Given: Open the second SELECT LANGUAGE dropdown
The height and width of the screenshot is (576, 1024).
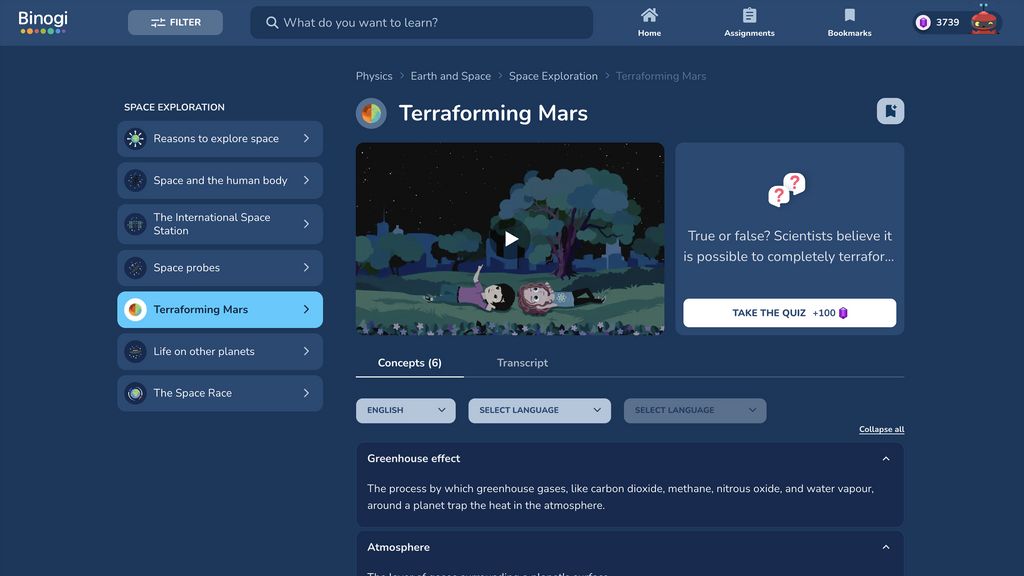Looking at the screenshot, I should (539, 411).
